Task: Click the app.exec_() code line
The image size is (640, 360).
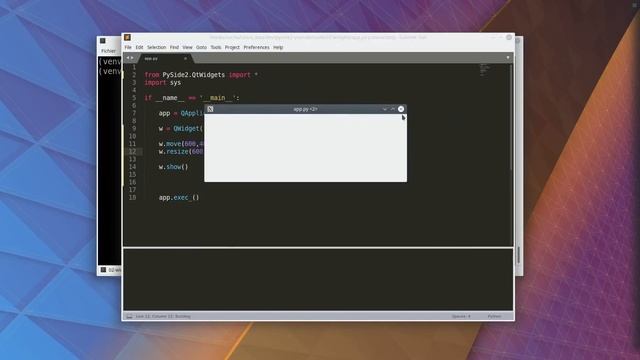Action: (179, 198)
